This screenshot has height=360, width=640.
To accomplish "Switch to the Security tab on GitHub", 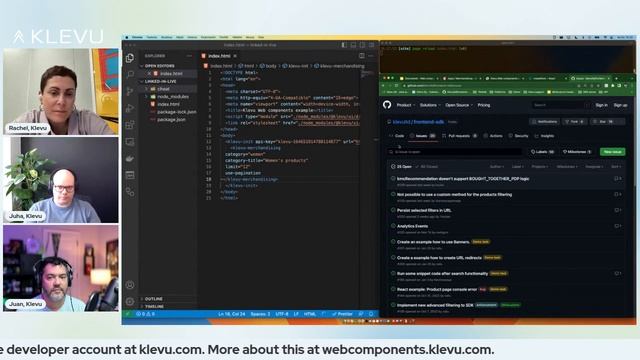I will (518, 136).
